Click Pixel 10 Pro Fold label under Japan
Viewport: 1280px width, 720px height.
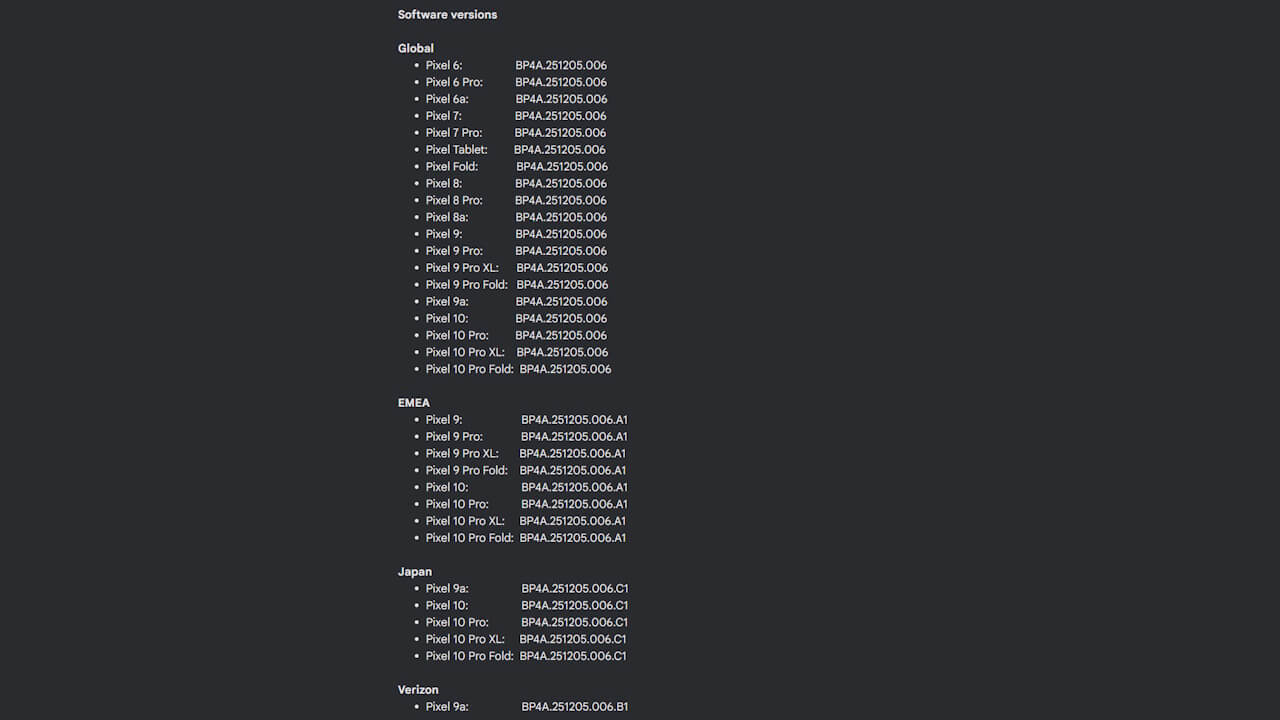[469, 656]
